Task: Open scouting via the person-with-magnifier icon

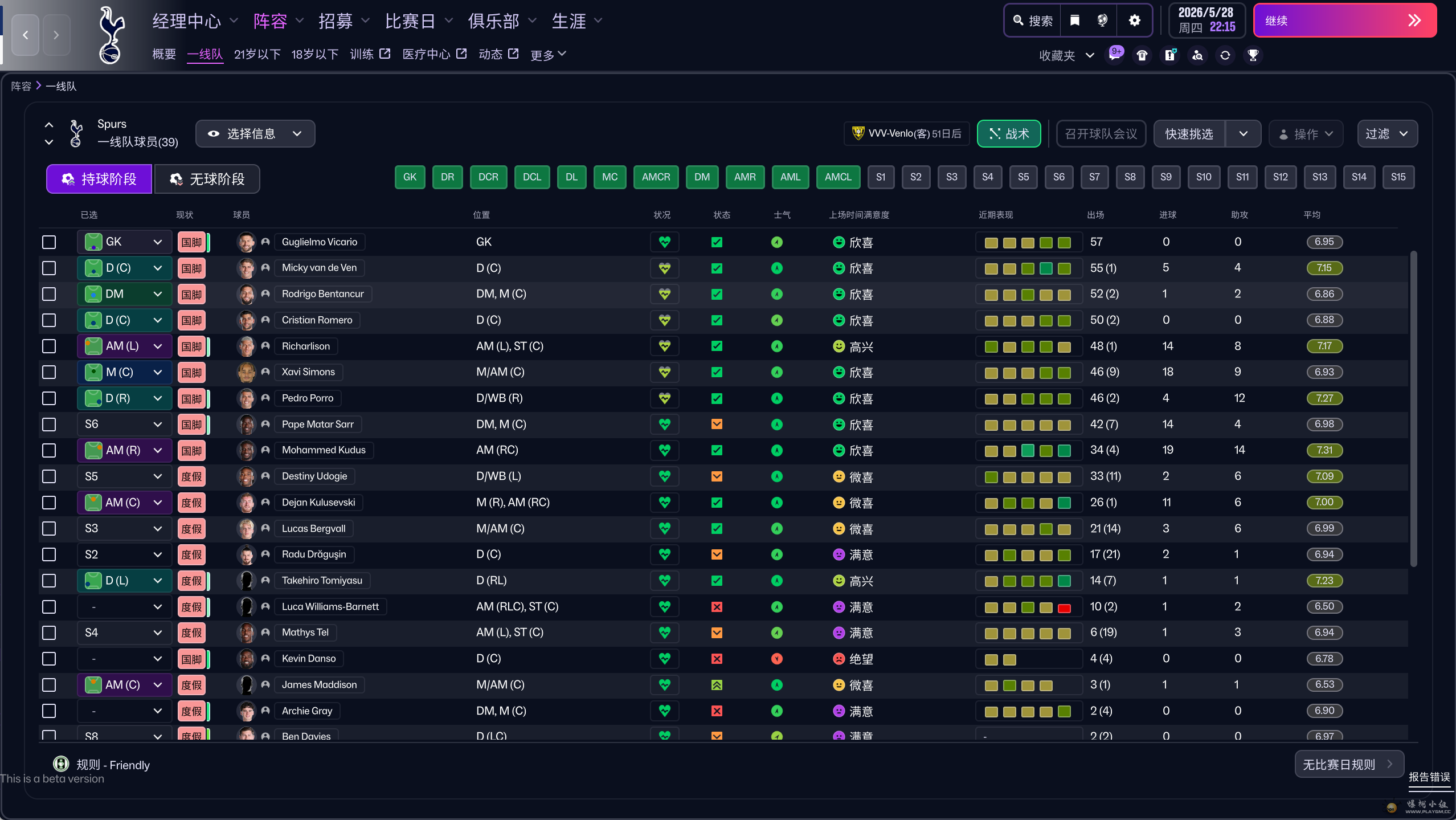Action: coord(1197,55)
